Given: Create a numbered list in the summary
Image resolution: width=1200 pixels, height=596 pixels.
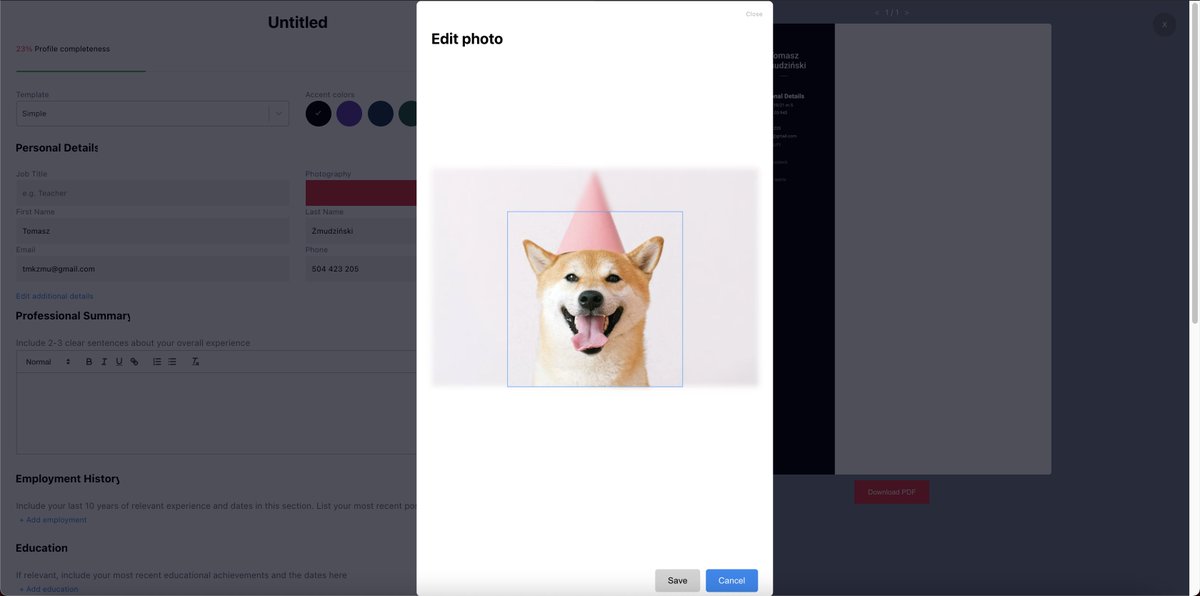Looking at the screenshot, I should coord(154,361).
